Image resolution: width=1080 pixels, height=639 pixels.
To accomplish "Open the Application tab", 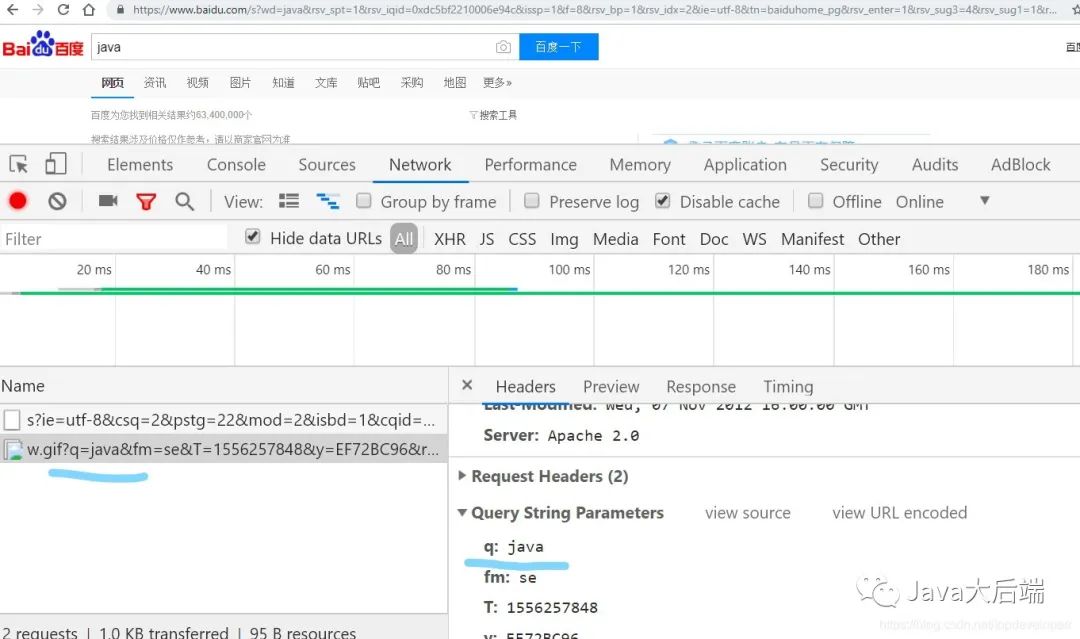I will click(x=745, y=165).
